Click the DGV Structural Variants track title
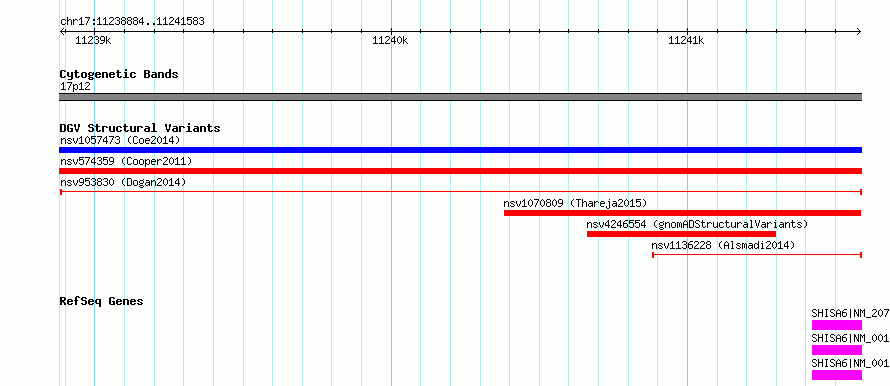Viewport: 890px width, 386px height. [140, 128]
